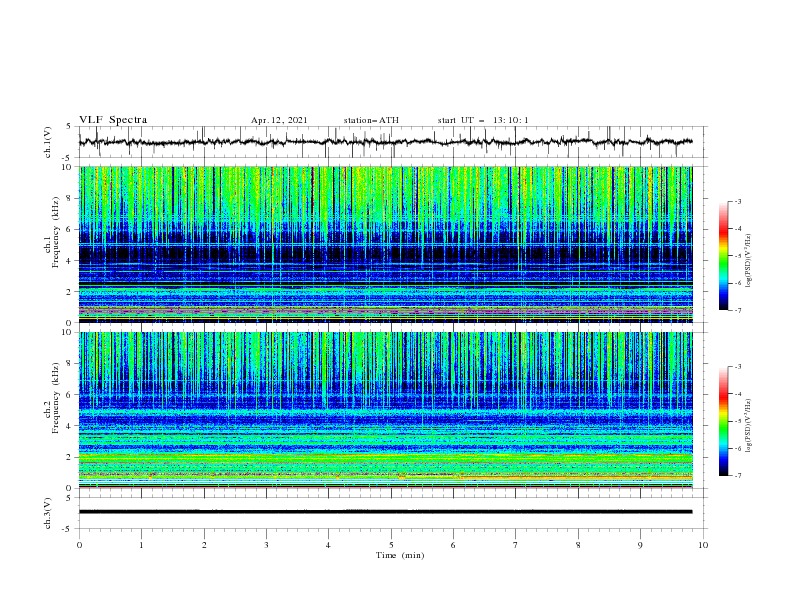Click the time axis tick label "2"
This screenshot has width=792, height=612.
pos(204,545)
